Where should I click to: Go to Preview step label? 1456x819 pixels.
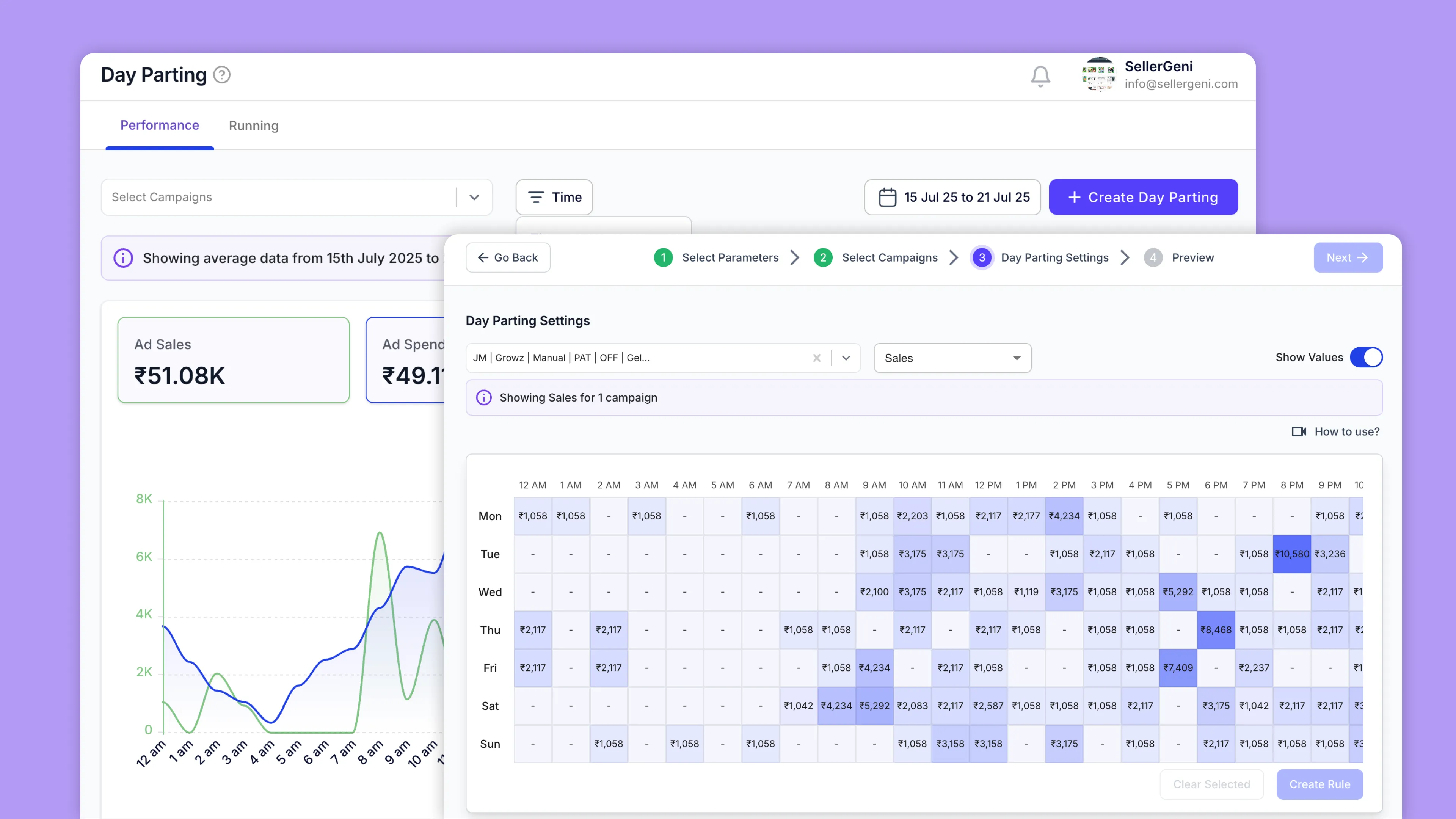(x=1192, y=258)
